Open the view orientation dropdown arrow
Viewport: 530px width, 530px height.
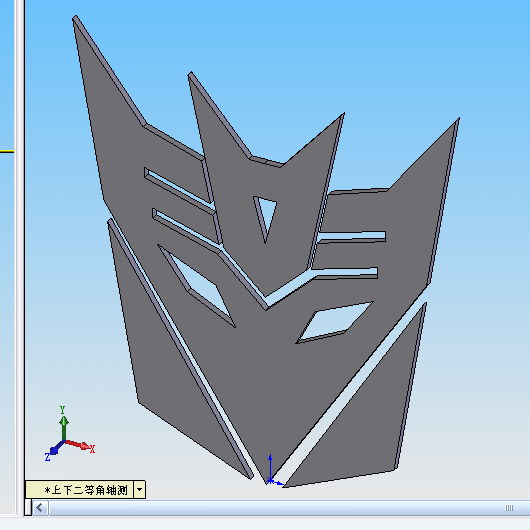(x=140, y=489)
